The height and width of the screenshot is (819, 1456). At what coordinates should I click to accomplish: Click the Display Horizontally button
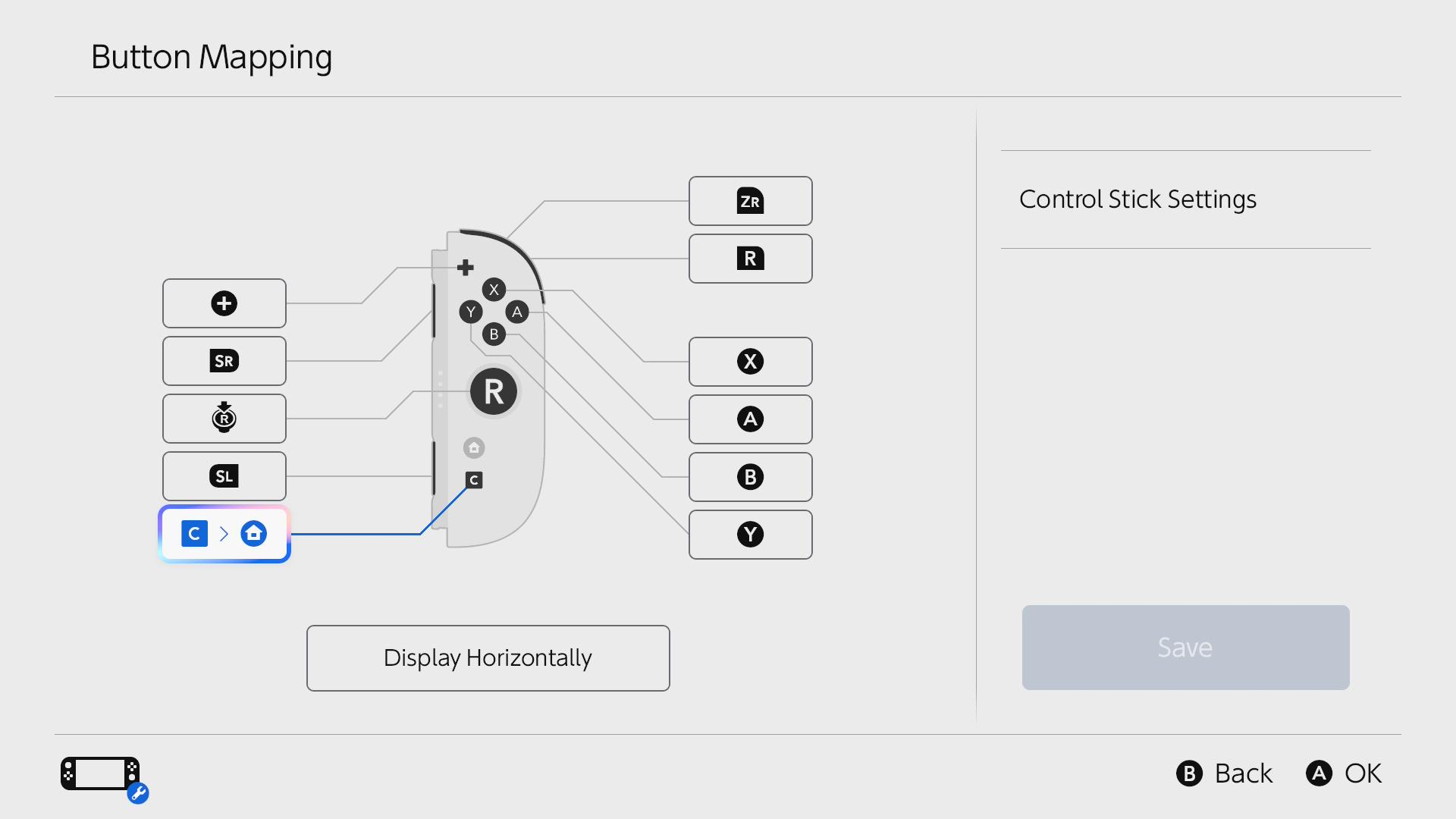488,658
